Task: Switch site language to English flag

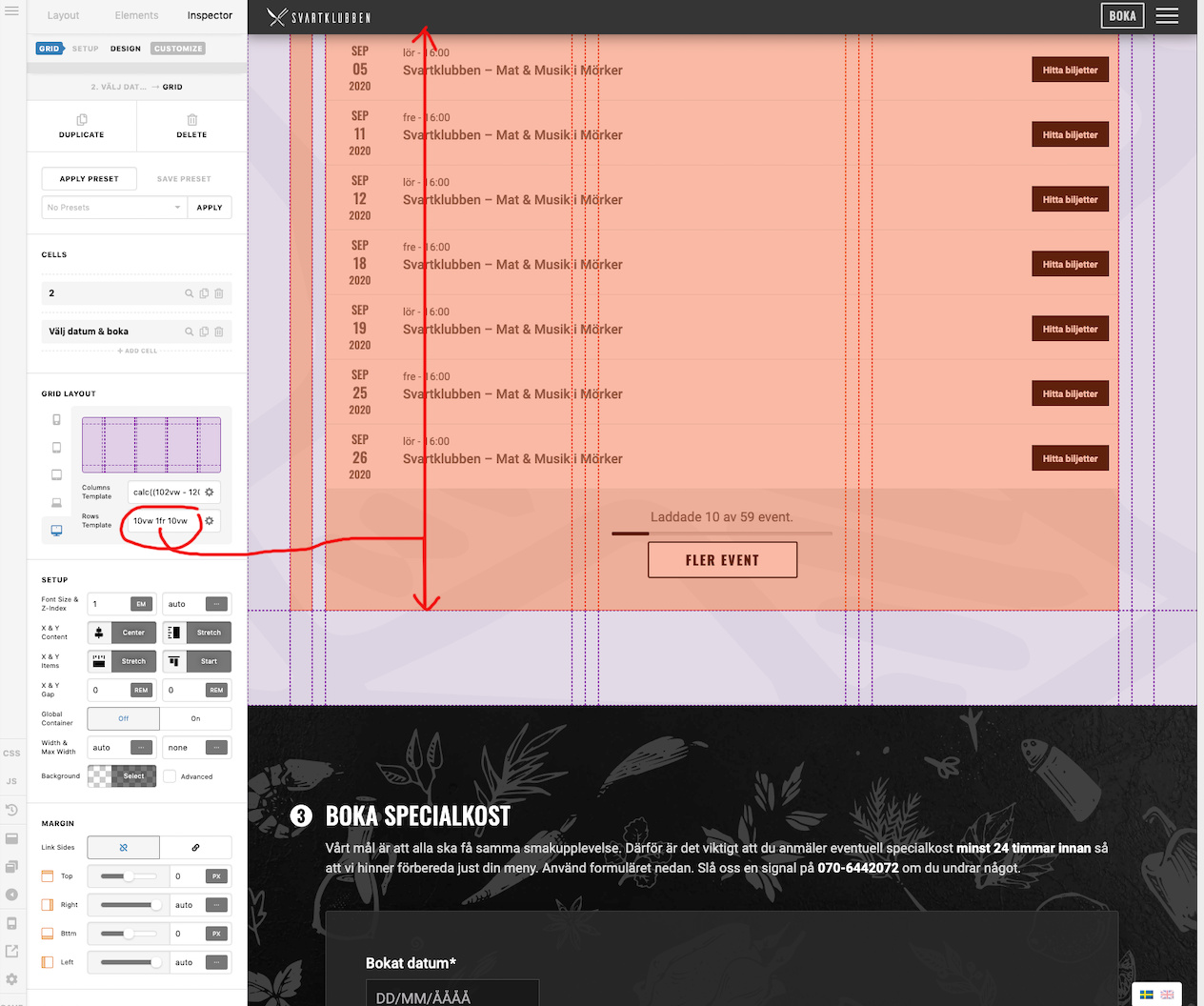Action: click(x=1167, y=995)
